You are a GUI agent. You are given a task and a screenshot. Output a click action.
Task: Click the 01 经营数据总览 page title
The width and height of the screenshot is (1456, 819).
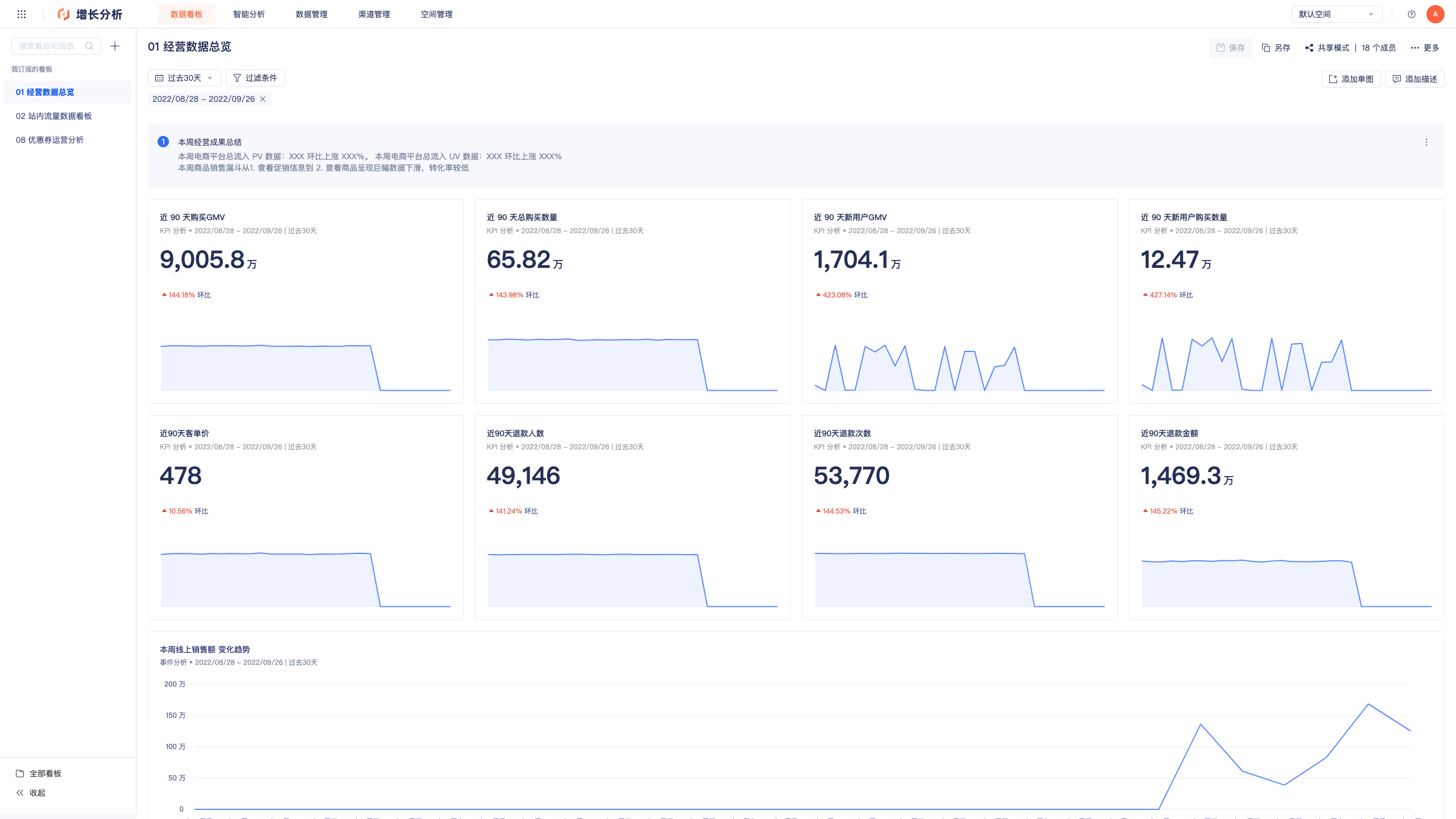click(x=189, y=47)
